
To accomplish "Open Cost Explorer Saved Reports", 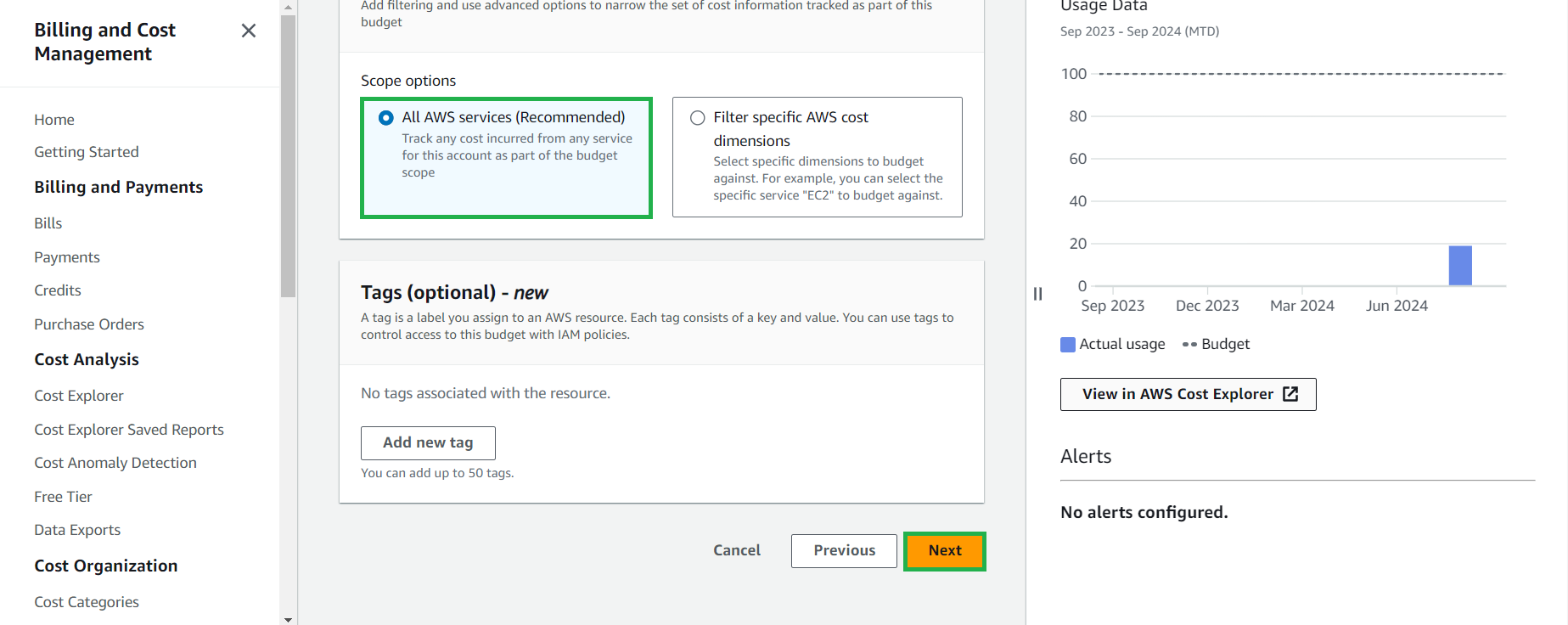I will [x=129, y=430].
